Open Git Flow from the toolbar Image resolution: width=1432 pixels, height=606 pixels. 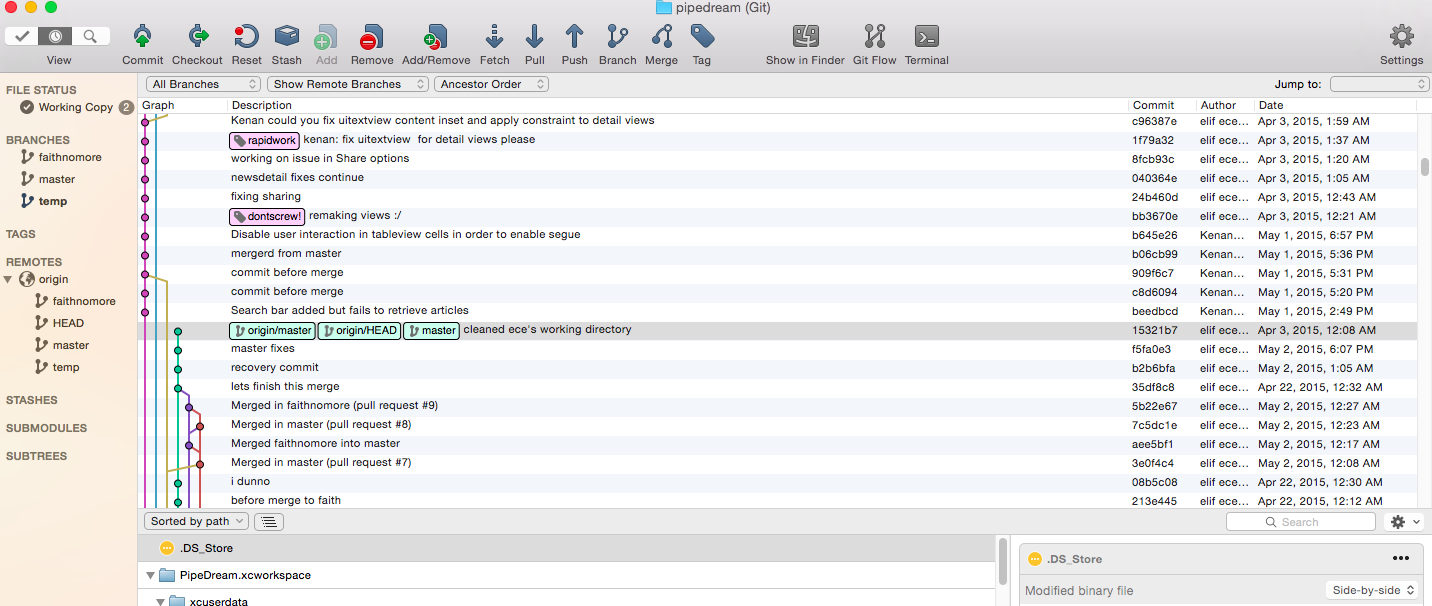tap(874, 38)
